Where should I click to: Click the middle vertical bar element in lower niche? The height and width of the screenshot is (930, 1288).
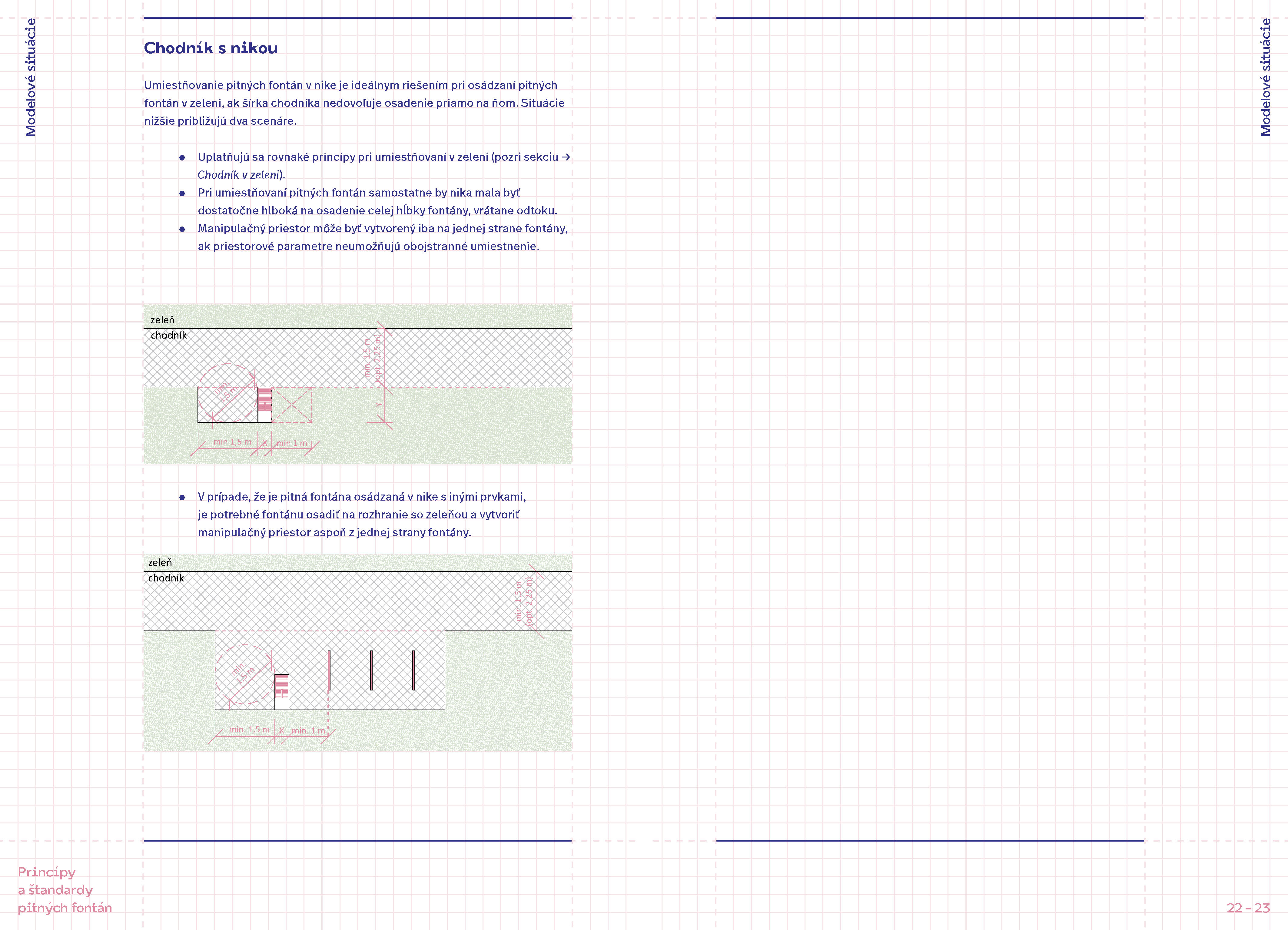pos(371,670)
